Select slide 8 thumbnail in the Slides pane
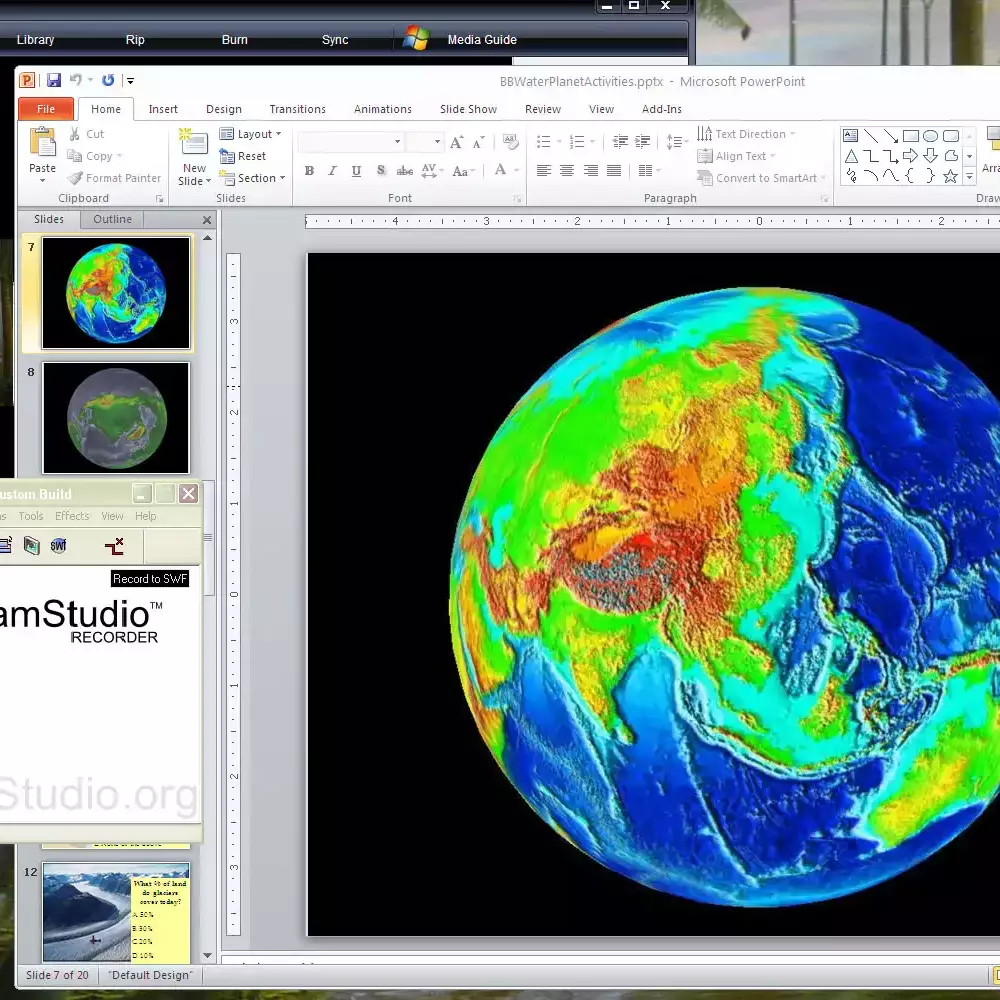 point(115,419)
